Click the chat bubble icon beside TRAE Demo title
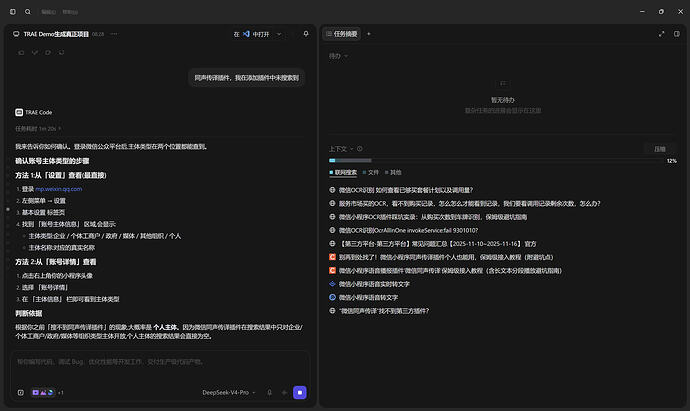690x411 pixels. point(16,34)
